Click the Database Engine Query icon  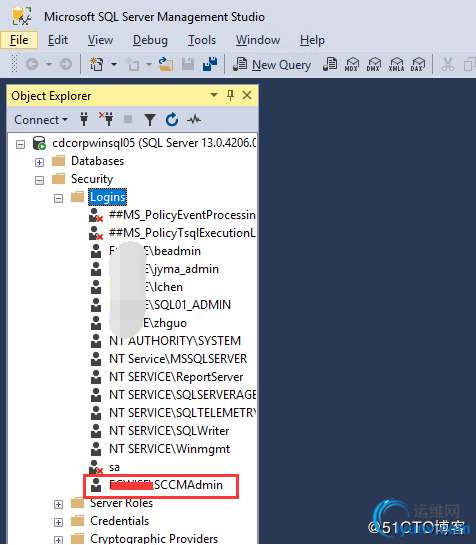tap(330, 64)
